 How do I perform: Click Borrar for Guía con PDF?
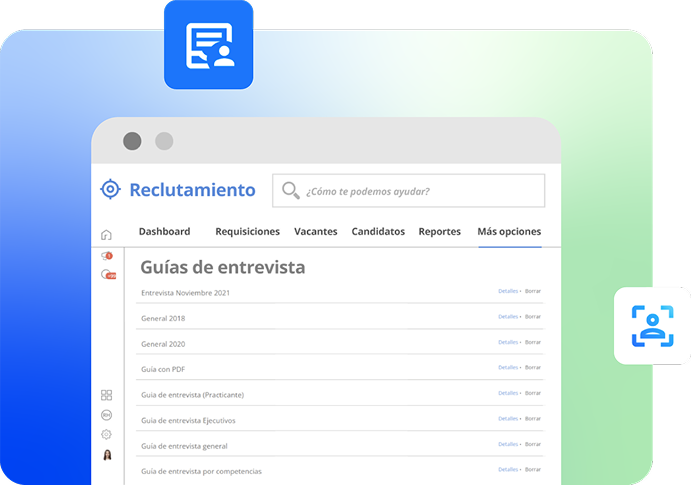(x=533, y=367)
